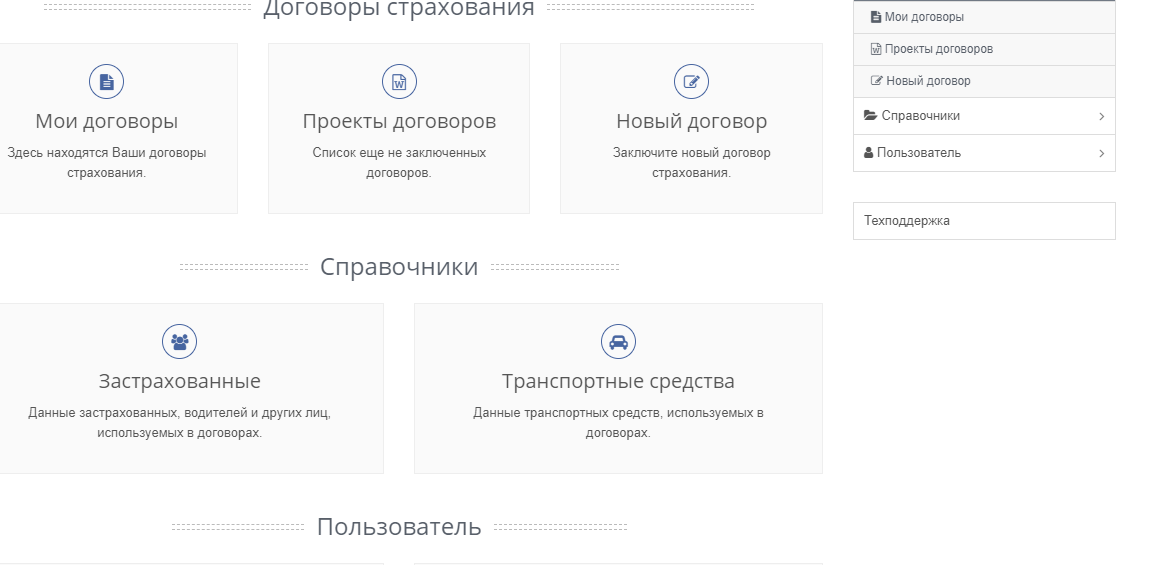The height and width of the screenshot is (565, 1168).
Task: Click the text 'Заключите новый договор страхования.'
Action: [x=691, y=162]
